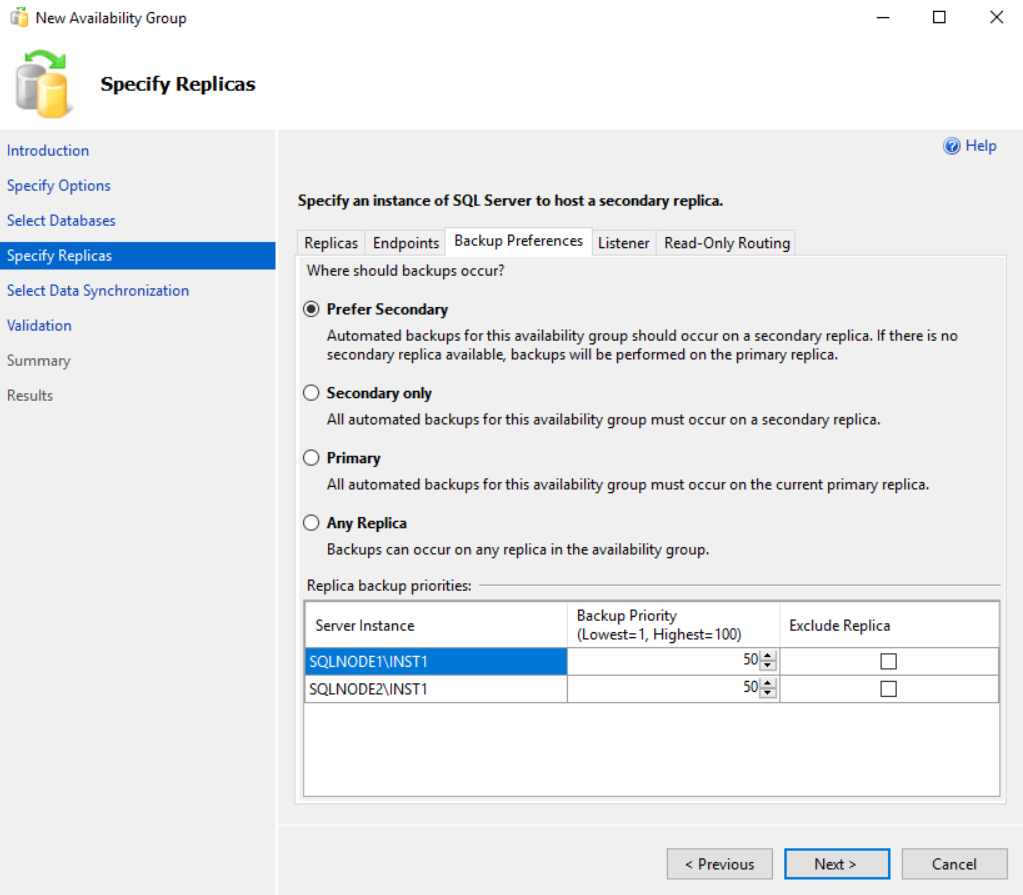Image resolution: width=1023 pixels, height=895 pixels.
Task: Jump to the Validation step
Action: [x=40, y=325]
